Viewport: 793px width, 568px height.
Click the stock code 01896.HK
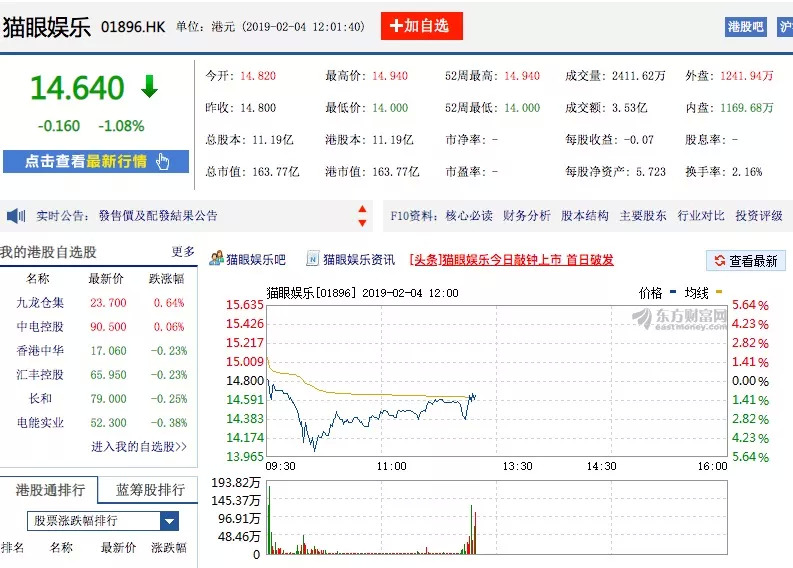[133, 27]
